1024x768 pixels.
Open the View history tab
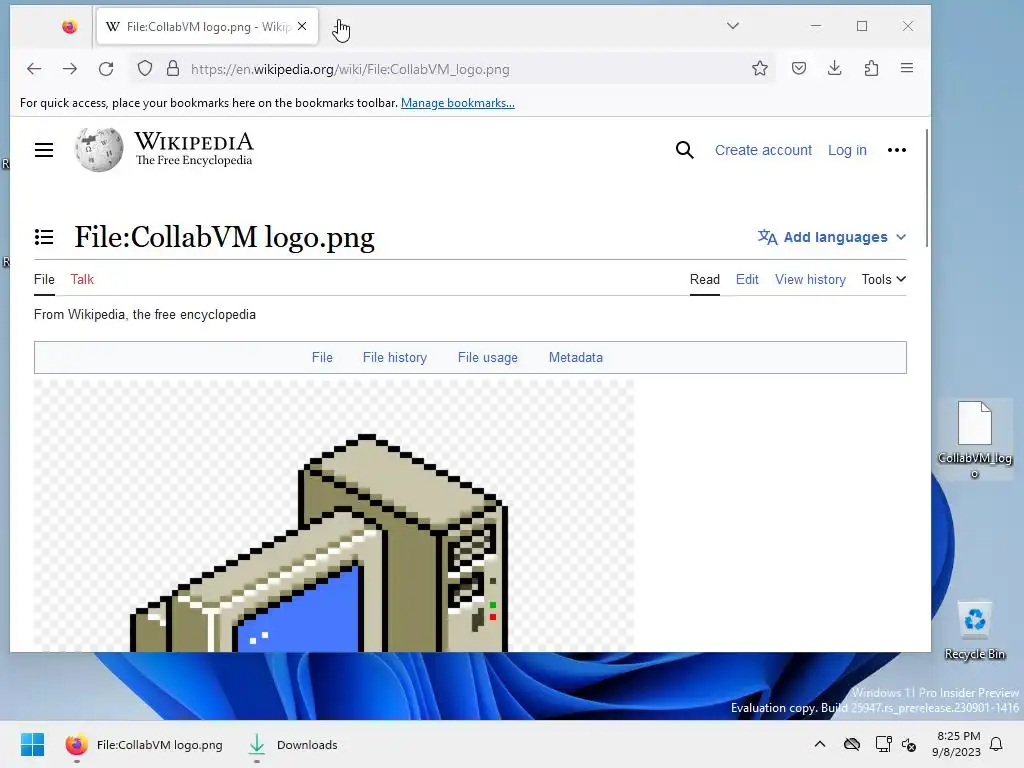point(810,280)
